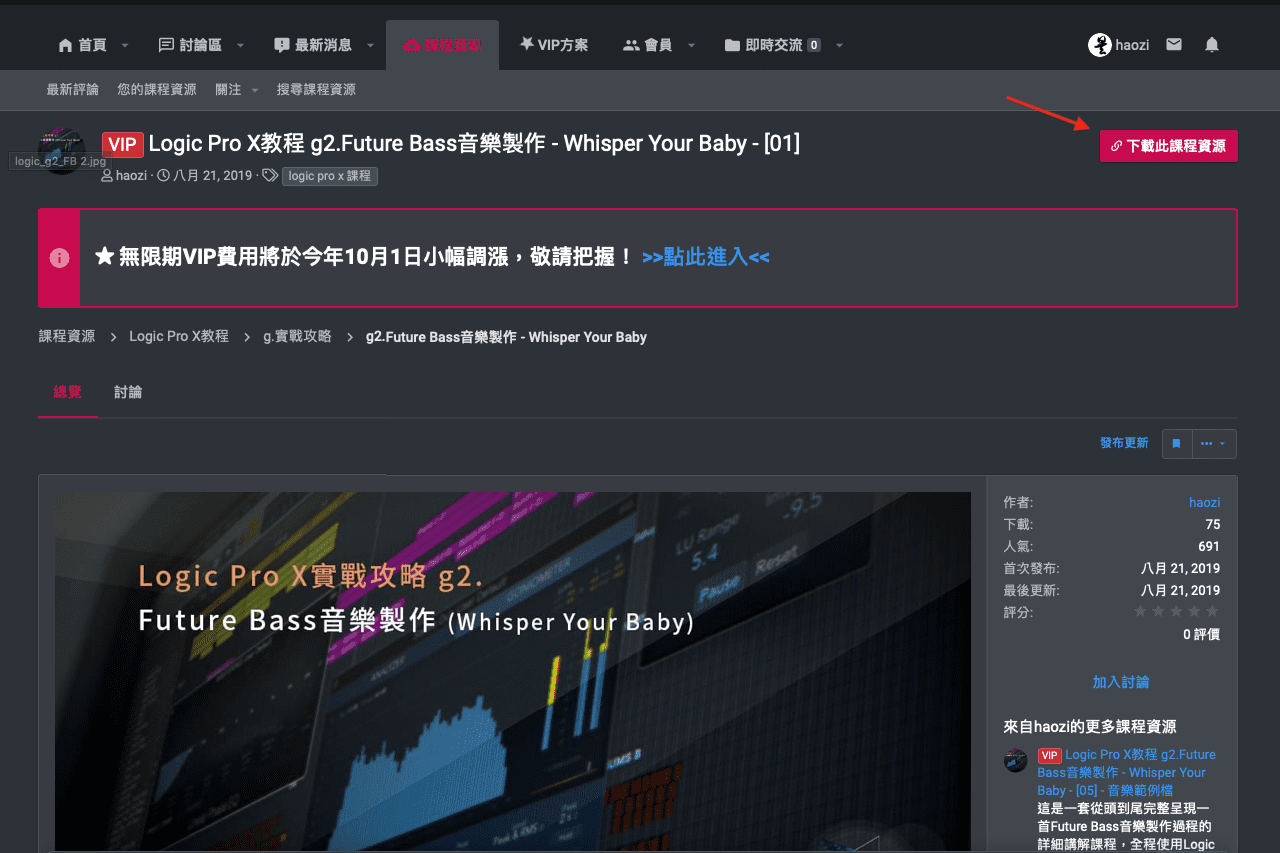Click the resource thumbnail beside the title
Viewport: 1280px width, 853px height.
pos(61,152)
